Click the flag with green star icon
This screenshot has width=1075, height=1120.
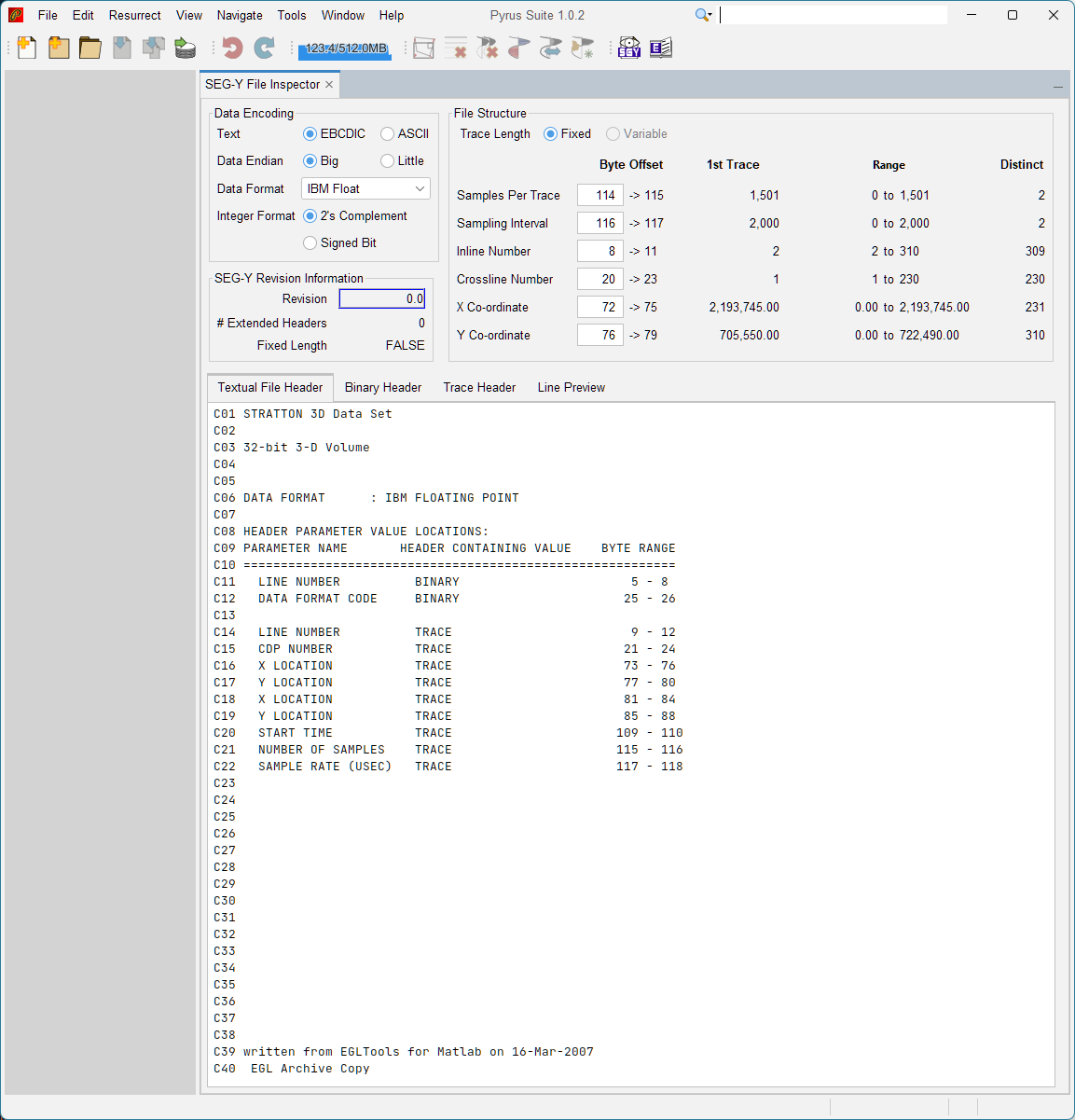click(583, 48)
